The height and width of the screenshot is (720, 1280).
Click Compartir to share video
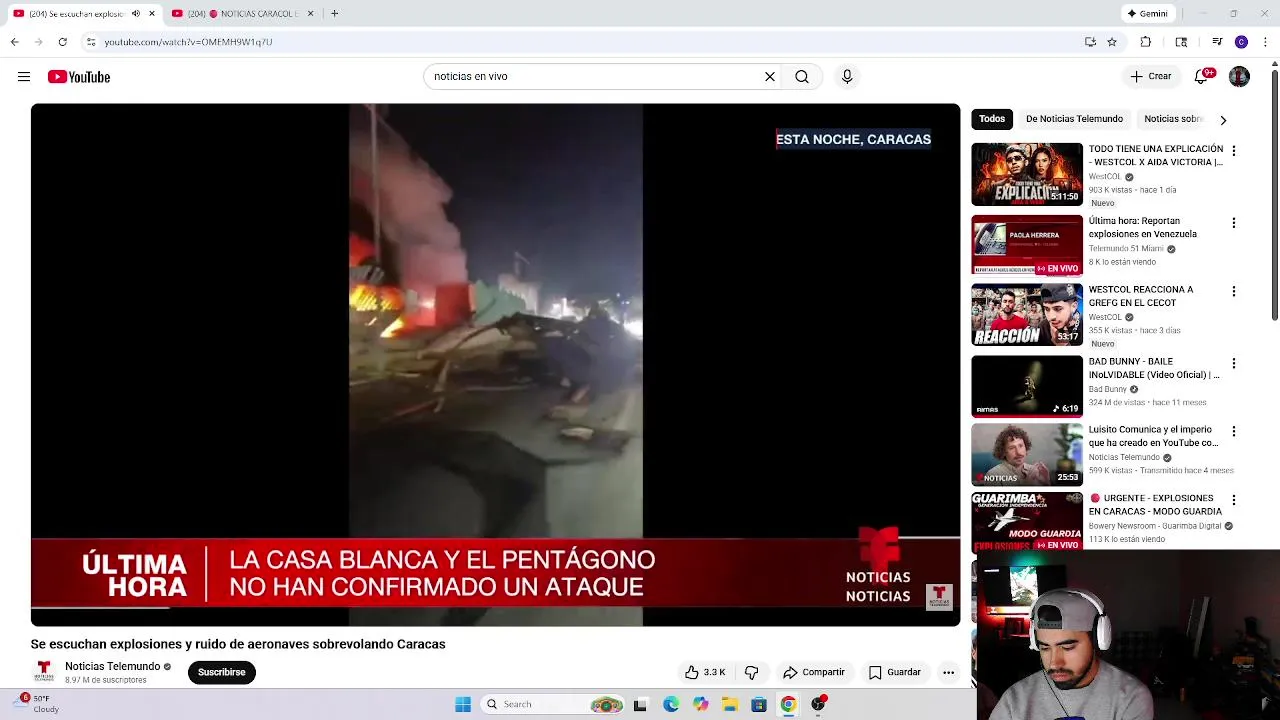814,672
